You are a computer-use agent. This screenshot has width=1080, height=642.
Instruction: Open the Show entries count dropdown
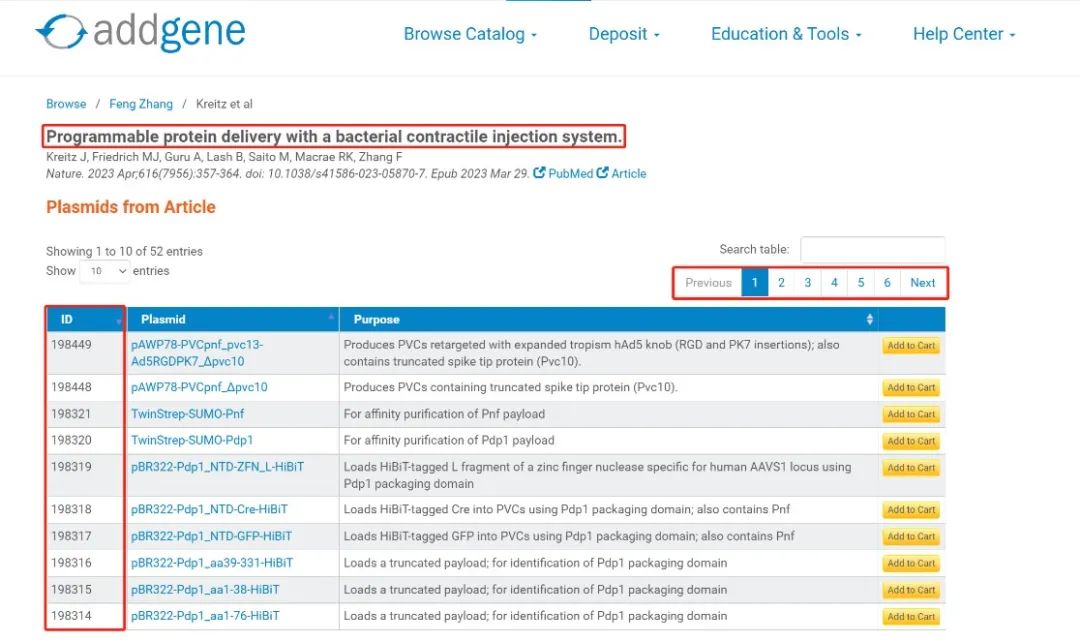105,271
